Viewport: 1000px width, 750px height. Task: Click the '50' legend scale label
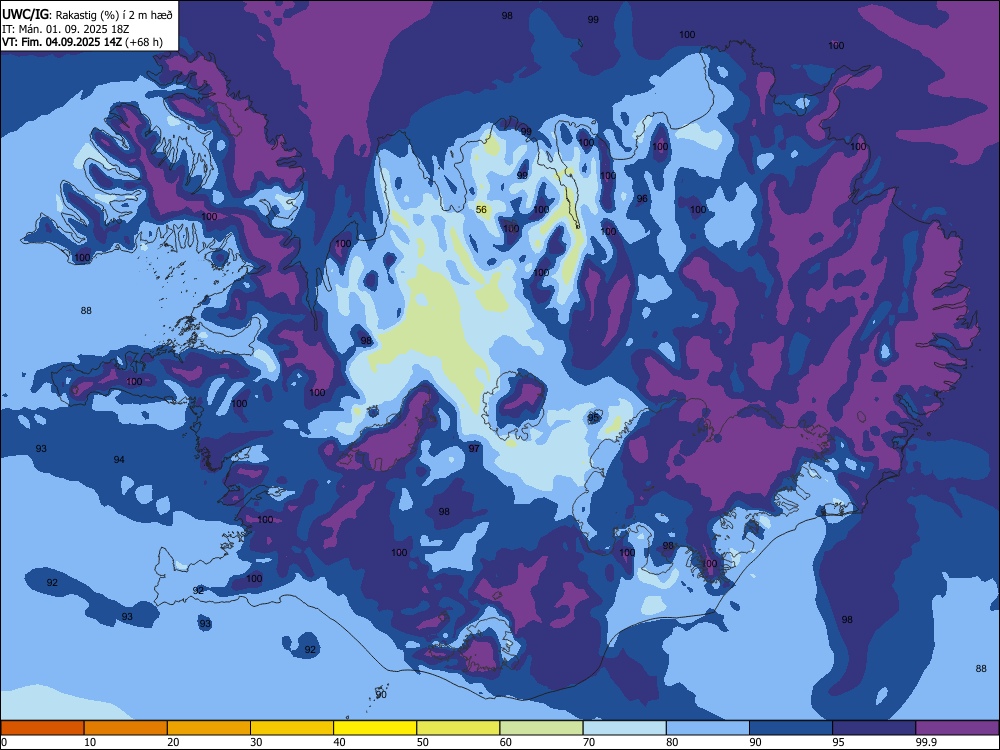coord(422,742)
